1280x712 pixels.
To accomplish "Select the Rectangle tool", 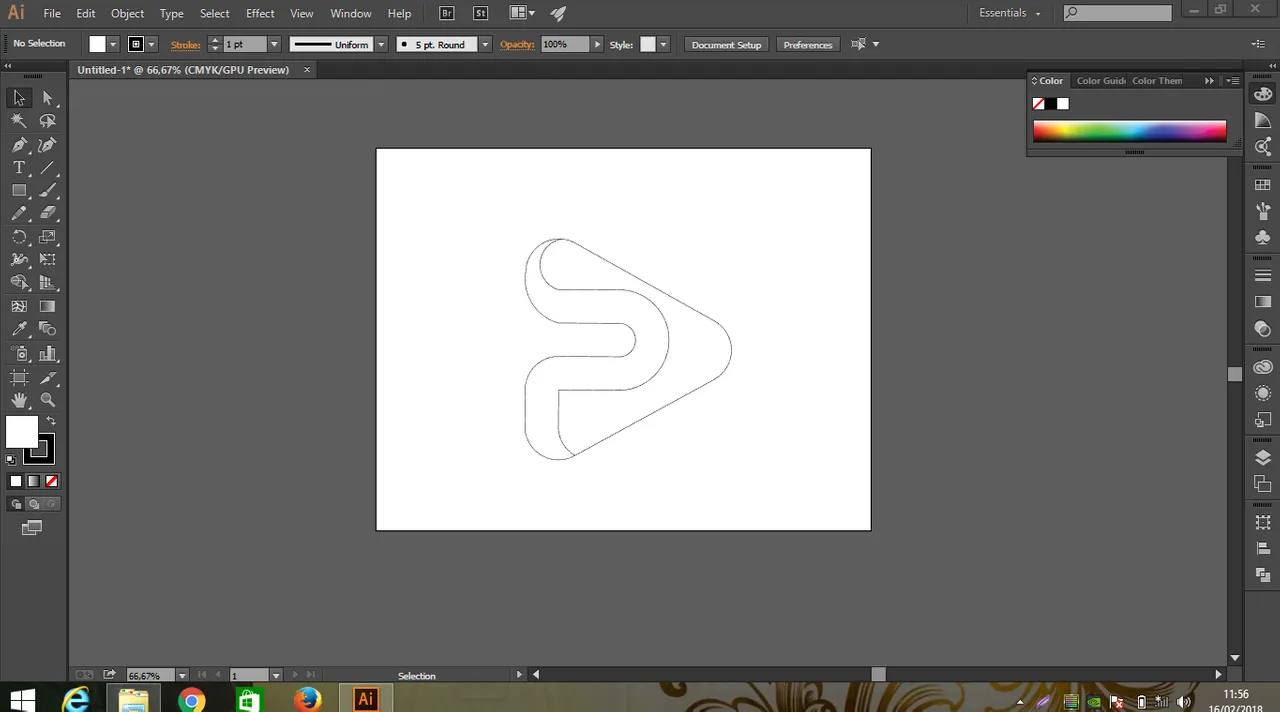I will point(19,191).
